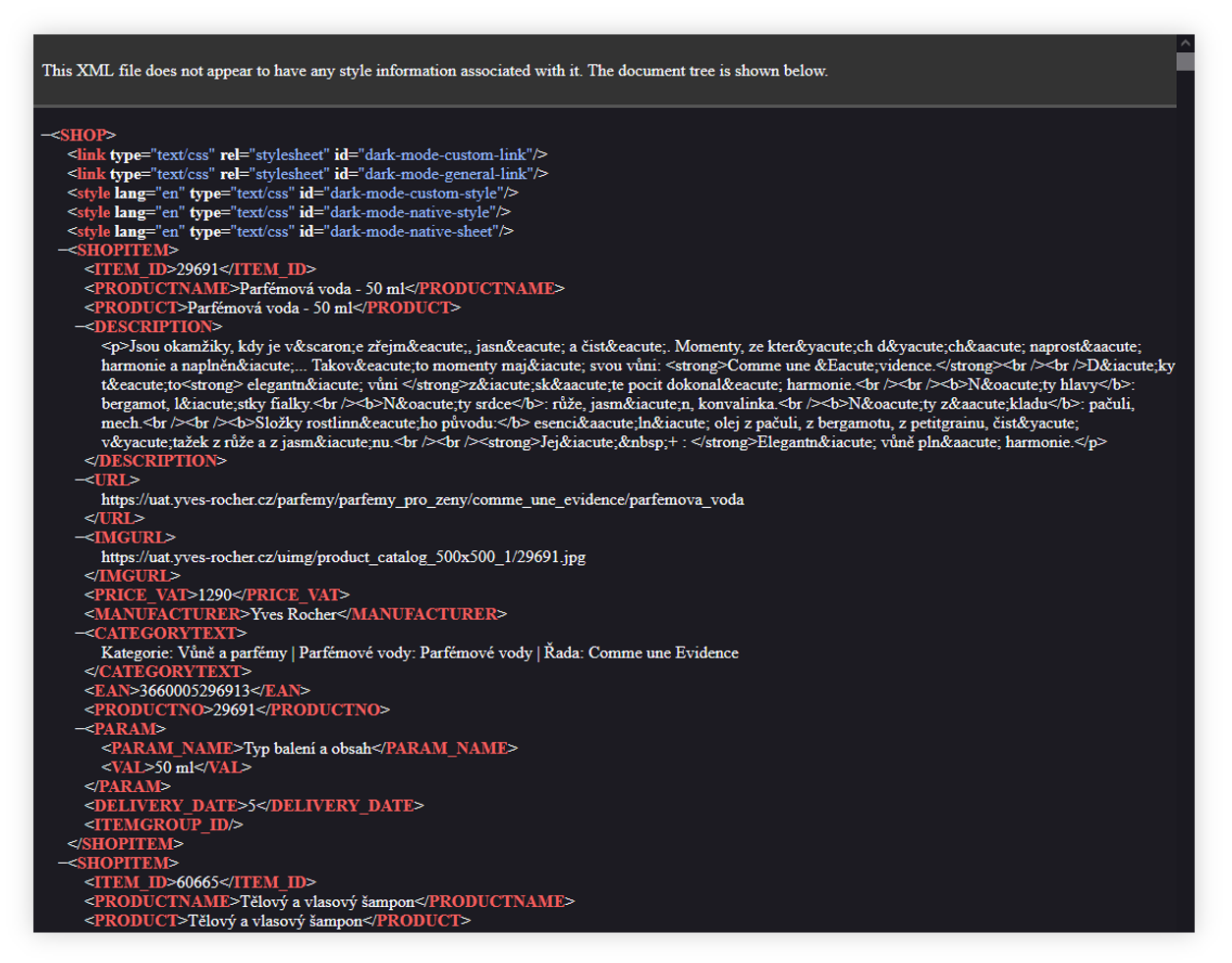Click the description paragraph starting Jsou okamžiky
Image resolution: width=1232 pixels, height=963 pixels.
(638, 394)
